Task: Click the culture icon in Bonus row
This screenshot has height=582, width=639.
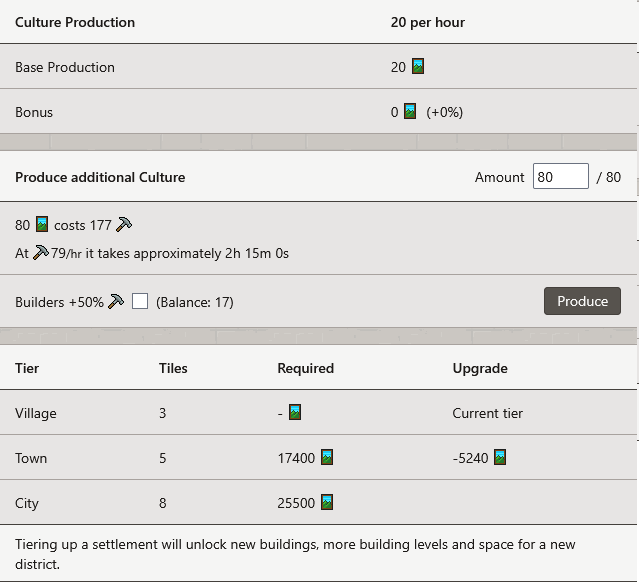Action: coord(410,112)
